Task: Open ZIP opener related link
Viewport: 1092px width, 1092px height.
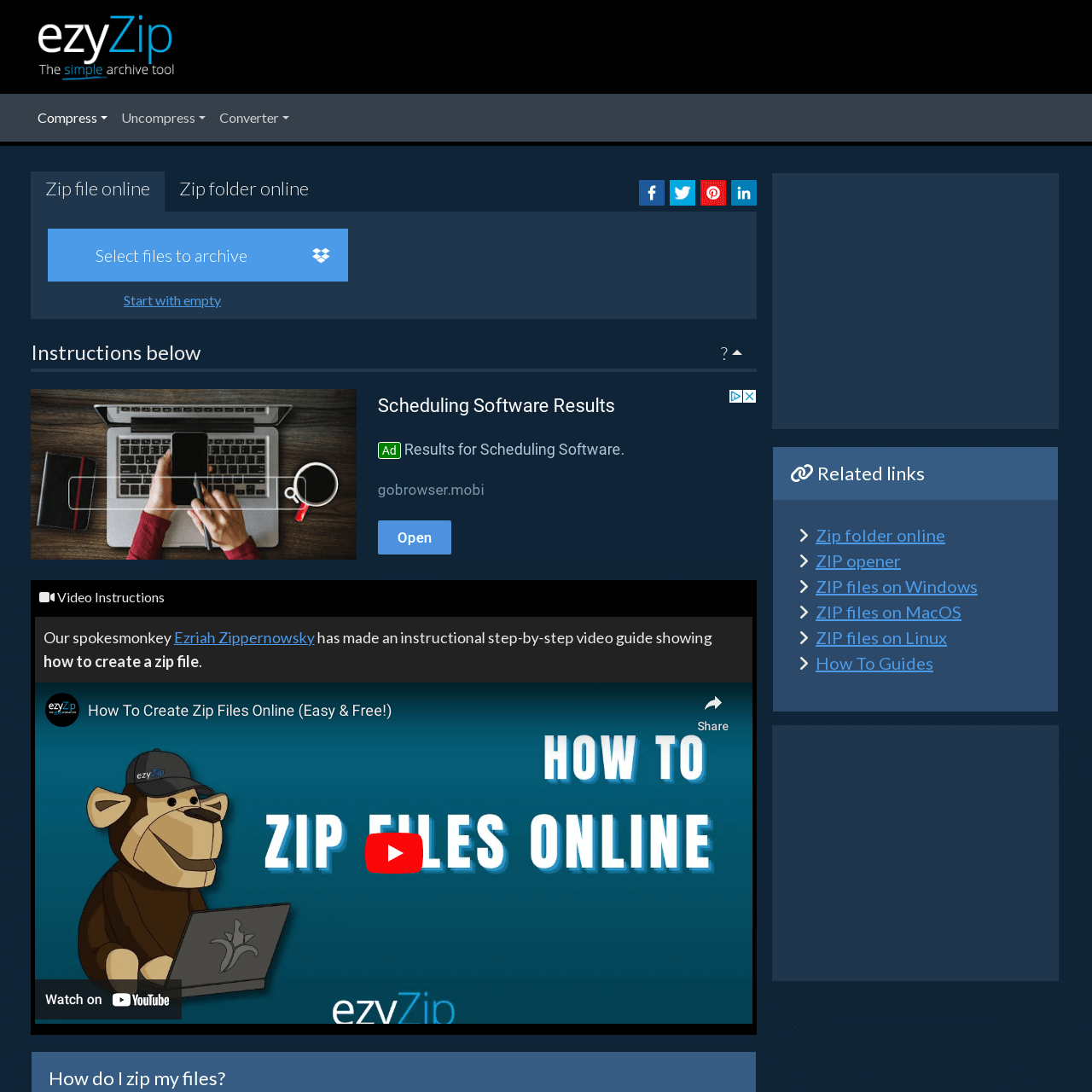Action: point(858,561)
